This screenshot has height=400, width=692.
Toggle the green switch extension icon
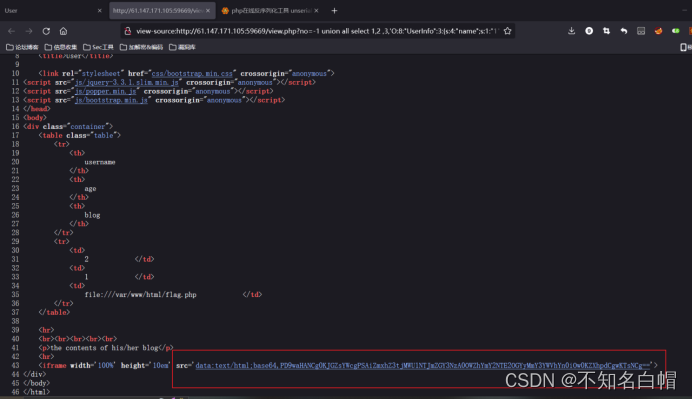pos(676,31)
